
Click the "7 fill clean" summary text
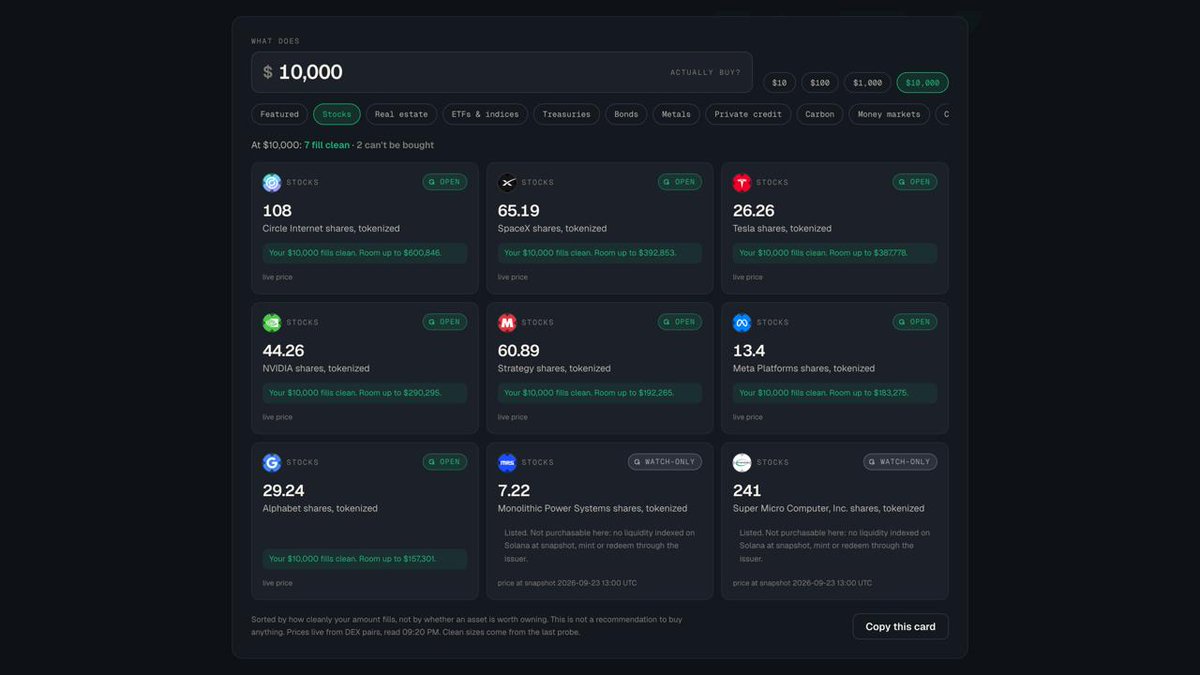pos(327,145)
